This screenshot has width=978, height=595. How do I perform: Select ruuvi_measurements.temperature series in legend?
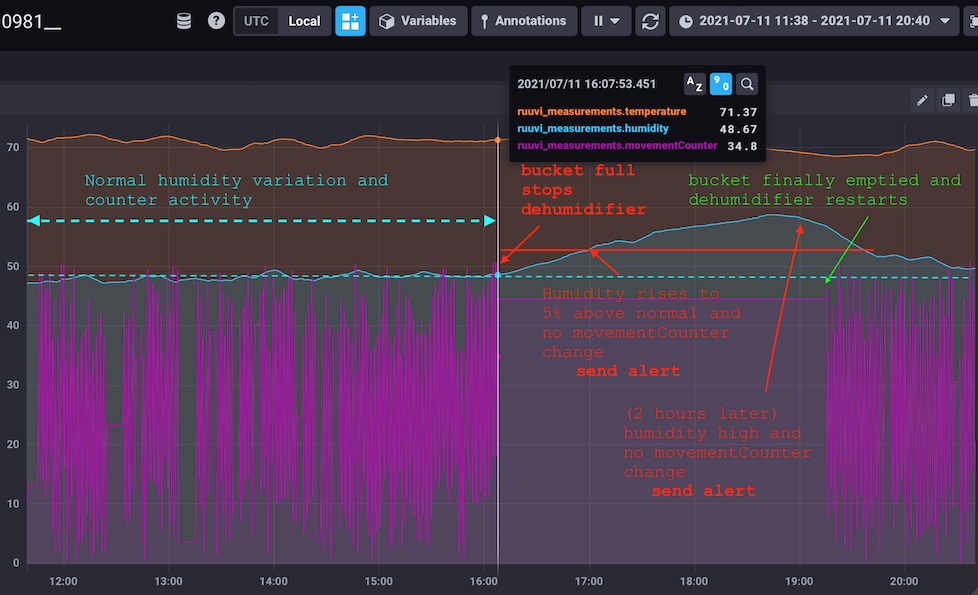tap(601, 112)
